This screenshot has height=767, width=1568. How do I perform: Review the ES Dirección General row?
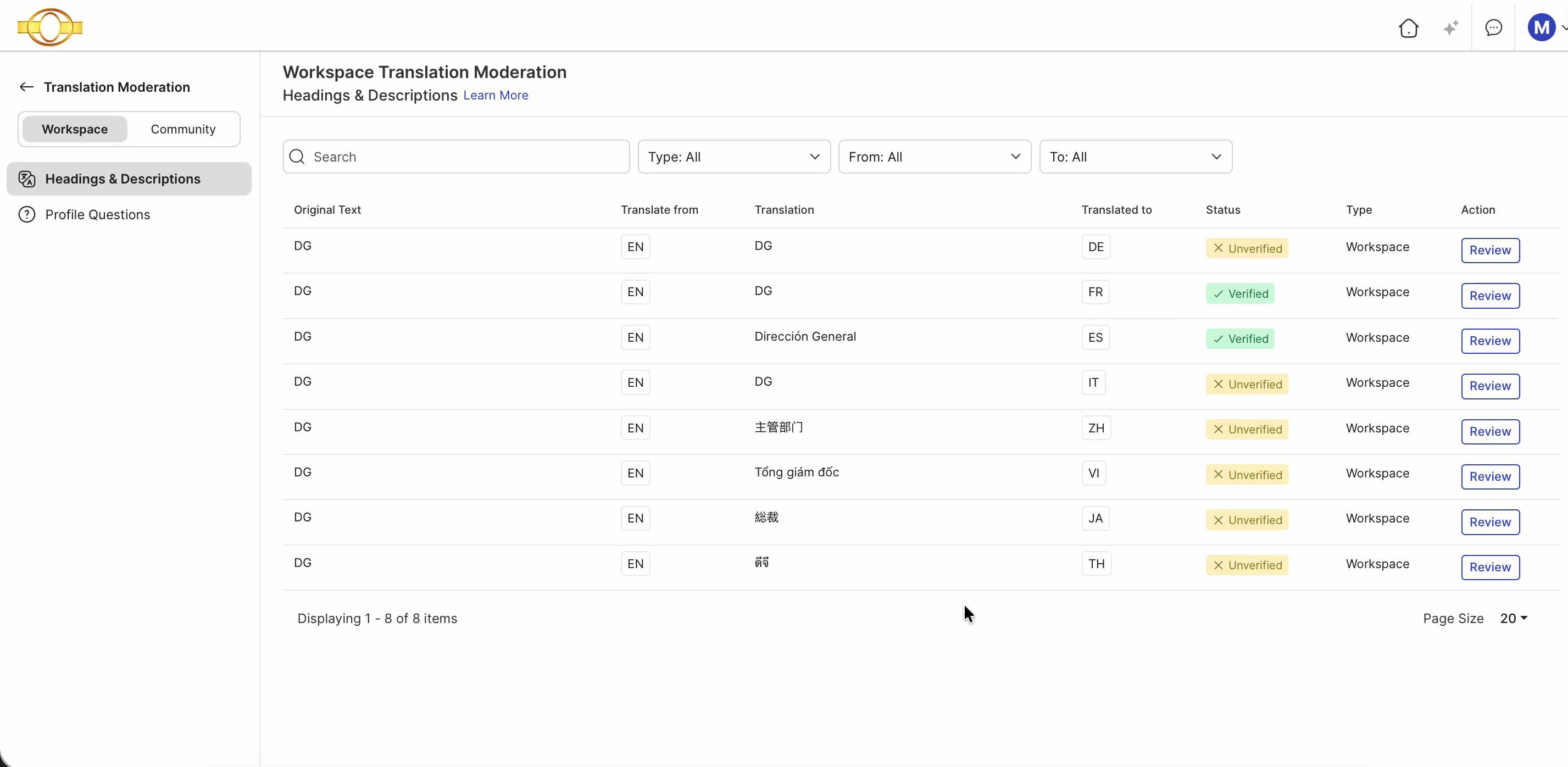1490,341
